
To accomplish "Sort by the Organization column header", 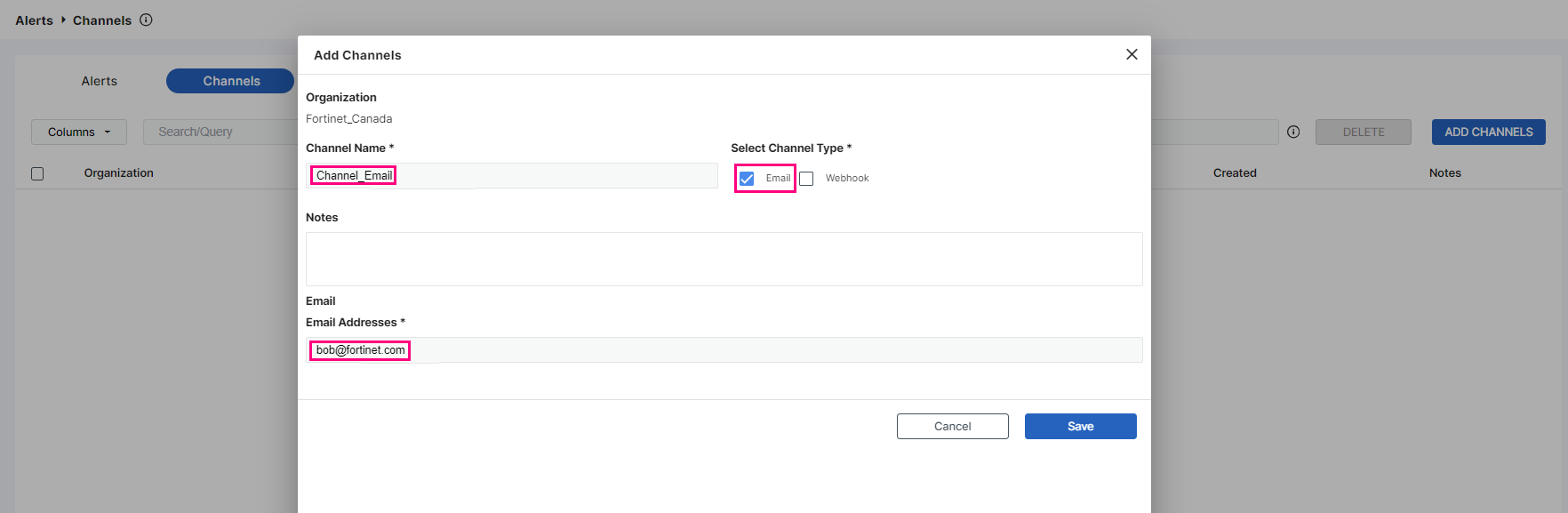I will click(119, 172).
